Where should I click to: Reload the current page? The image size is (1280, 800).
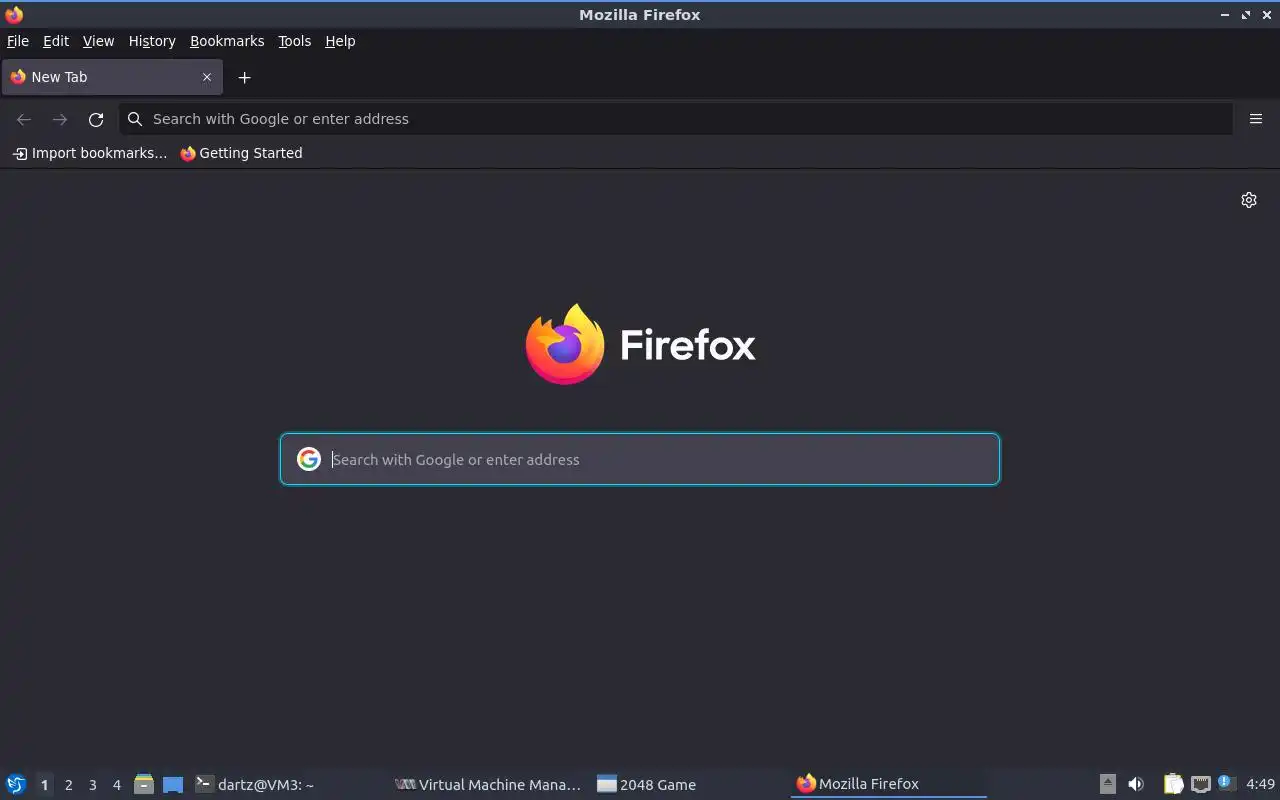(96, 119)
